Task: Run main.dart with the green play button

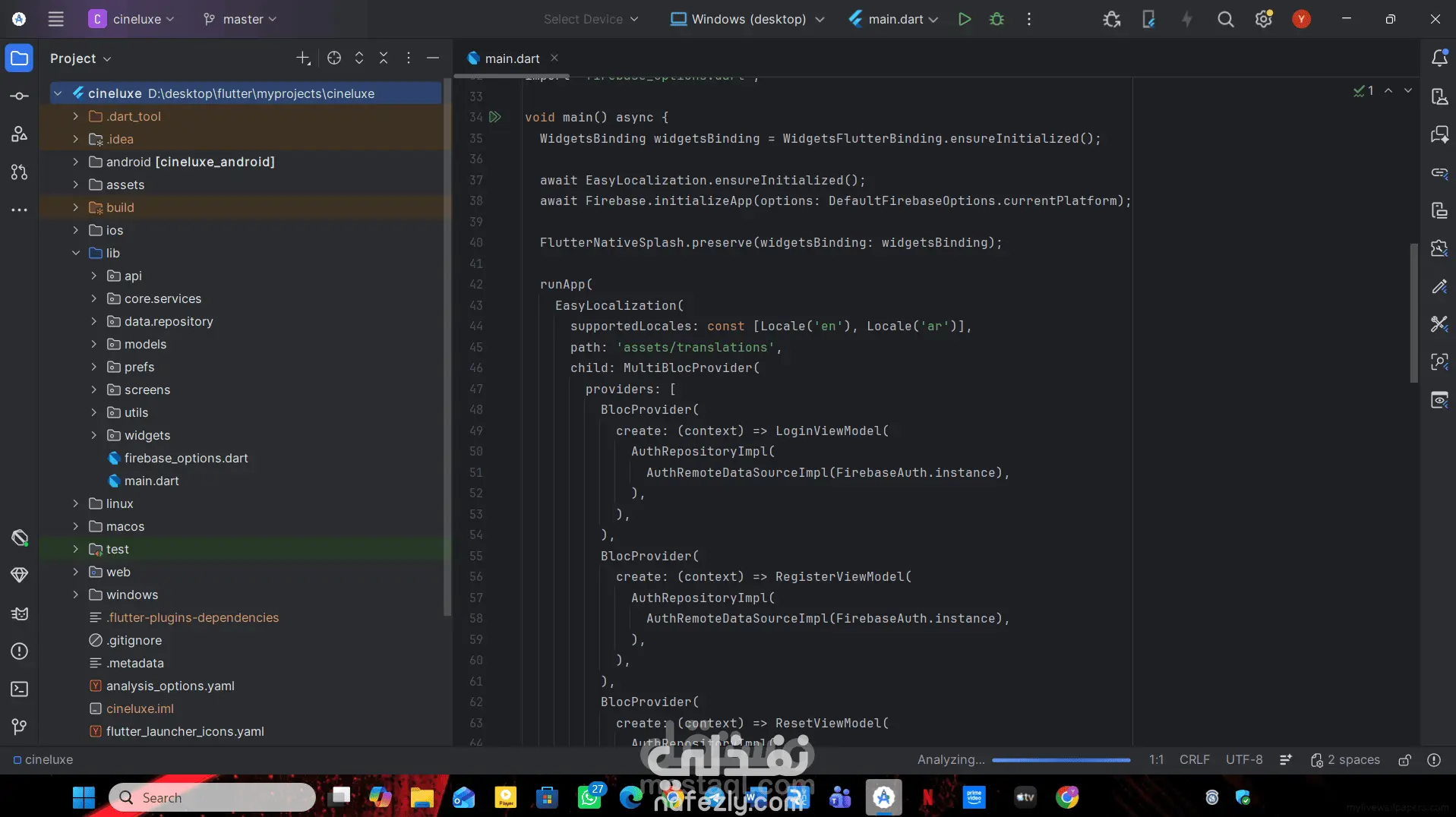Action: 964,19
